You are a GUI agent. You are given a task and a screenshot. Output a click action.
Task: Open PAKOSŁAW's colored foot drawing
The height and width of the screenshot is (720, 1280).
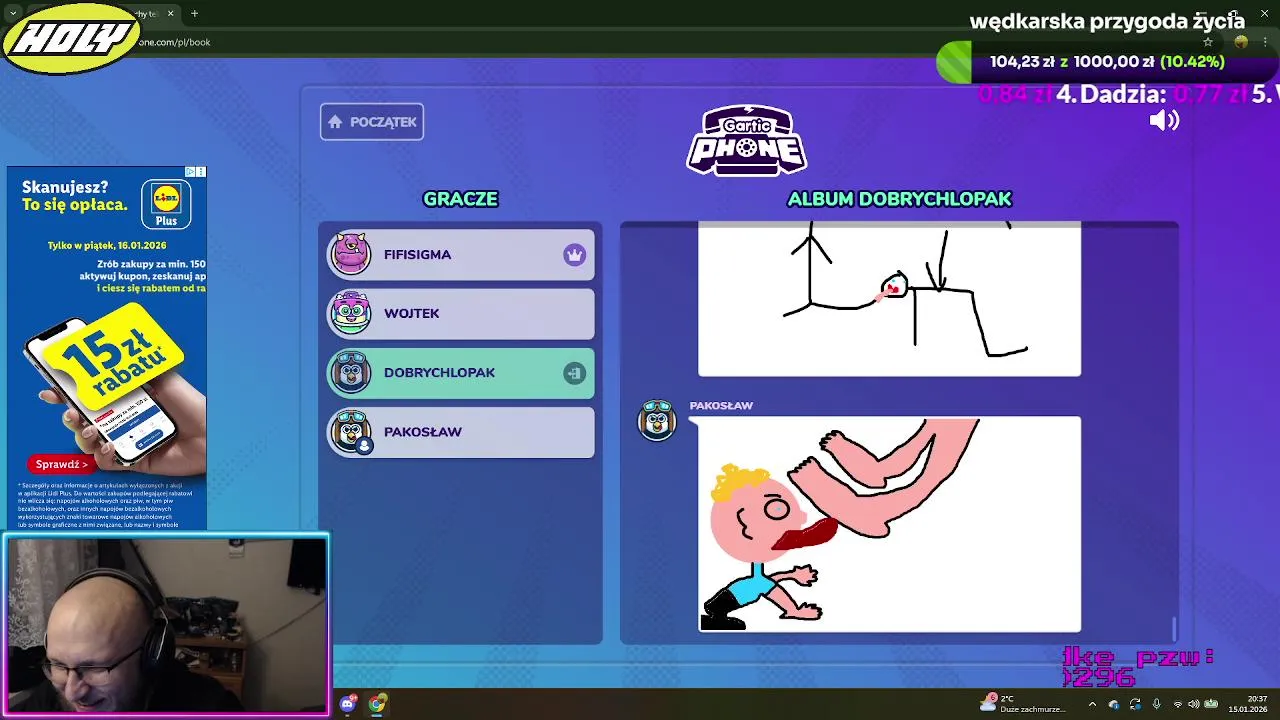tap(889, 524)
